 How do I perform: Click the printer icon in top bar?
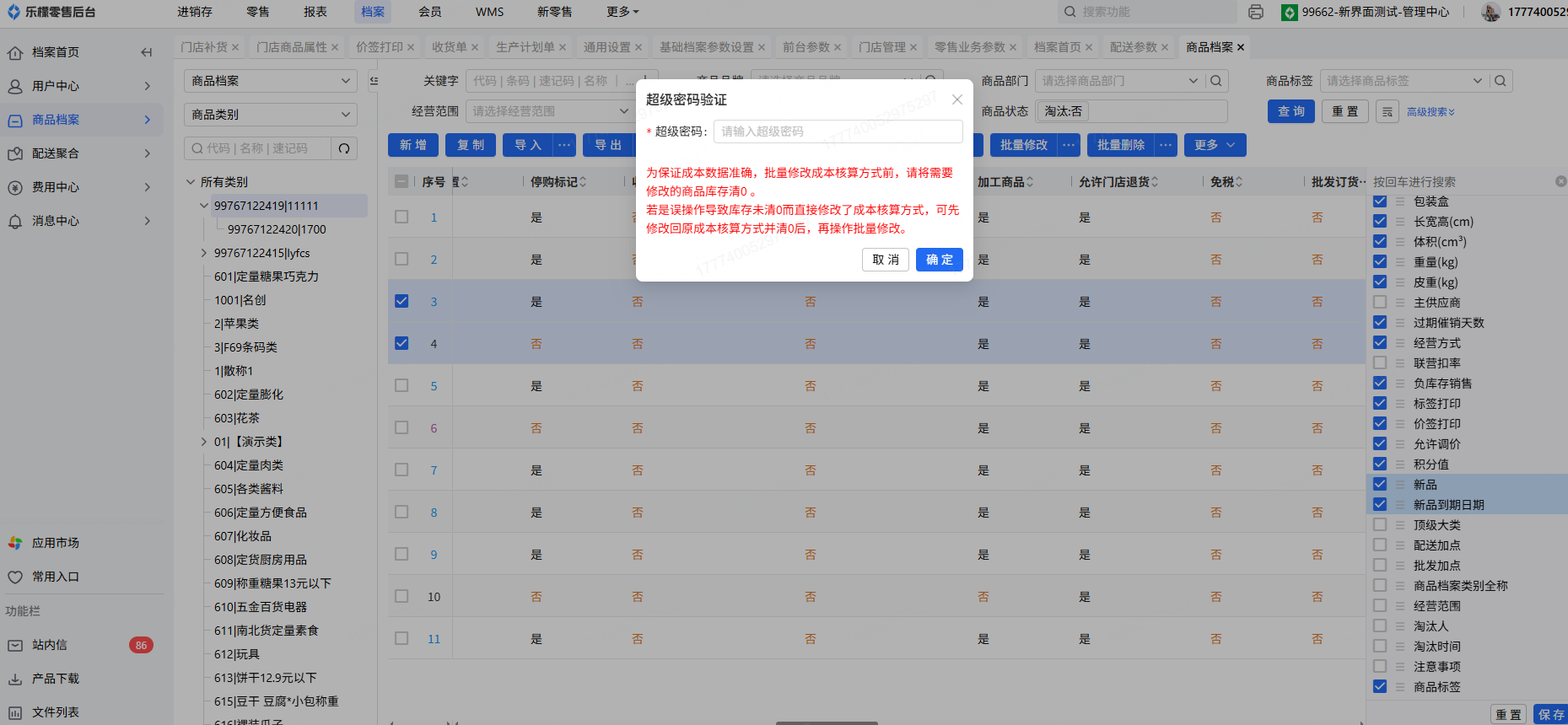point(1256,12)
